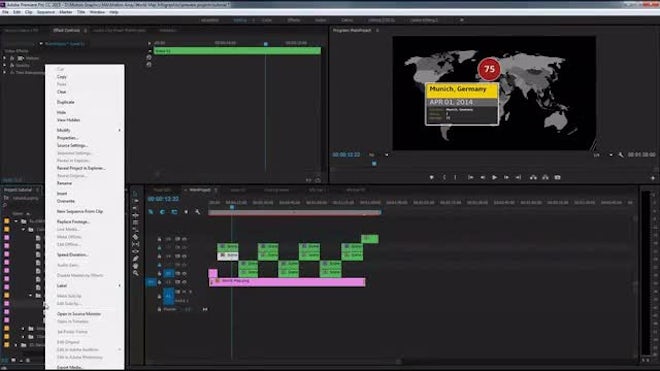The width and height of the screenshot is (660, 371).
Task: Go to Out point in Program monitor
Action: [x=518, y=178]
